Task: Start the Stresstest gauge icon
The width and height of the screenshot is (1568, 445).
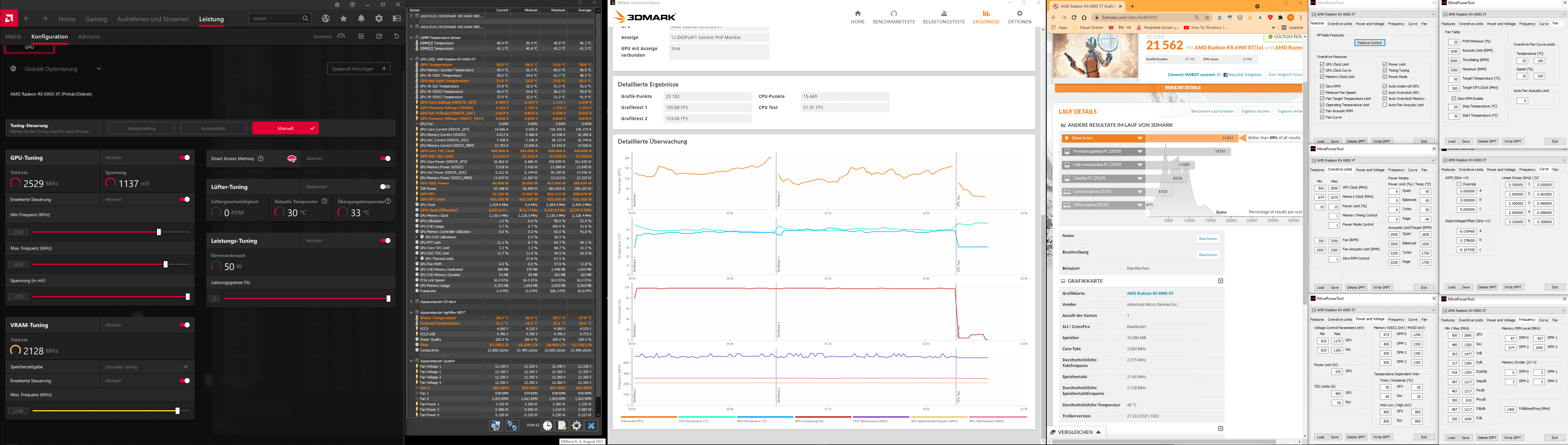Action: 341,36
